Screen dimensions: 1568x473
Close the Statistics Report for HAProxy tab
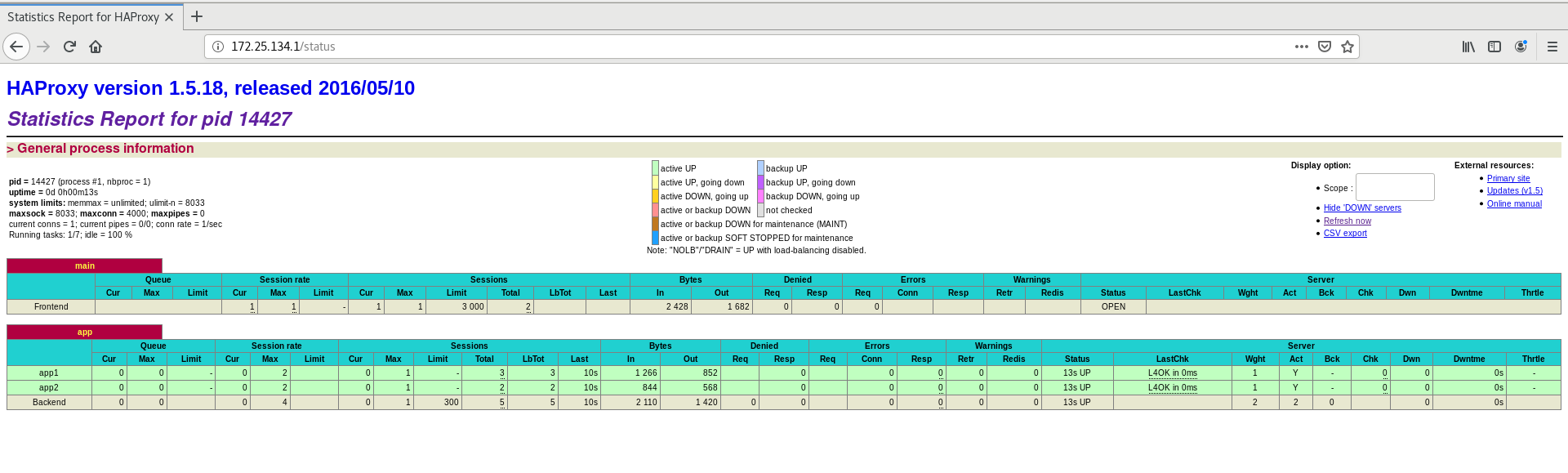pyautogui.click(x=169, y=17)
